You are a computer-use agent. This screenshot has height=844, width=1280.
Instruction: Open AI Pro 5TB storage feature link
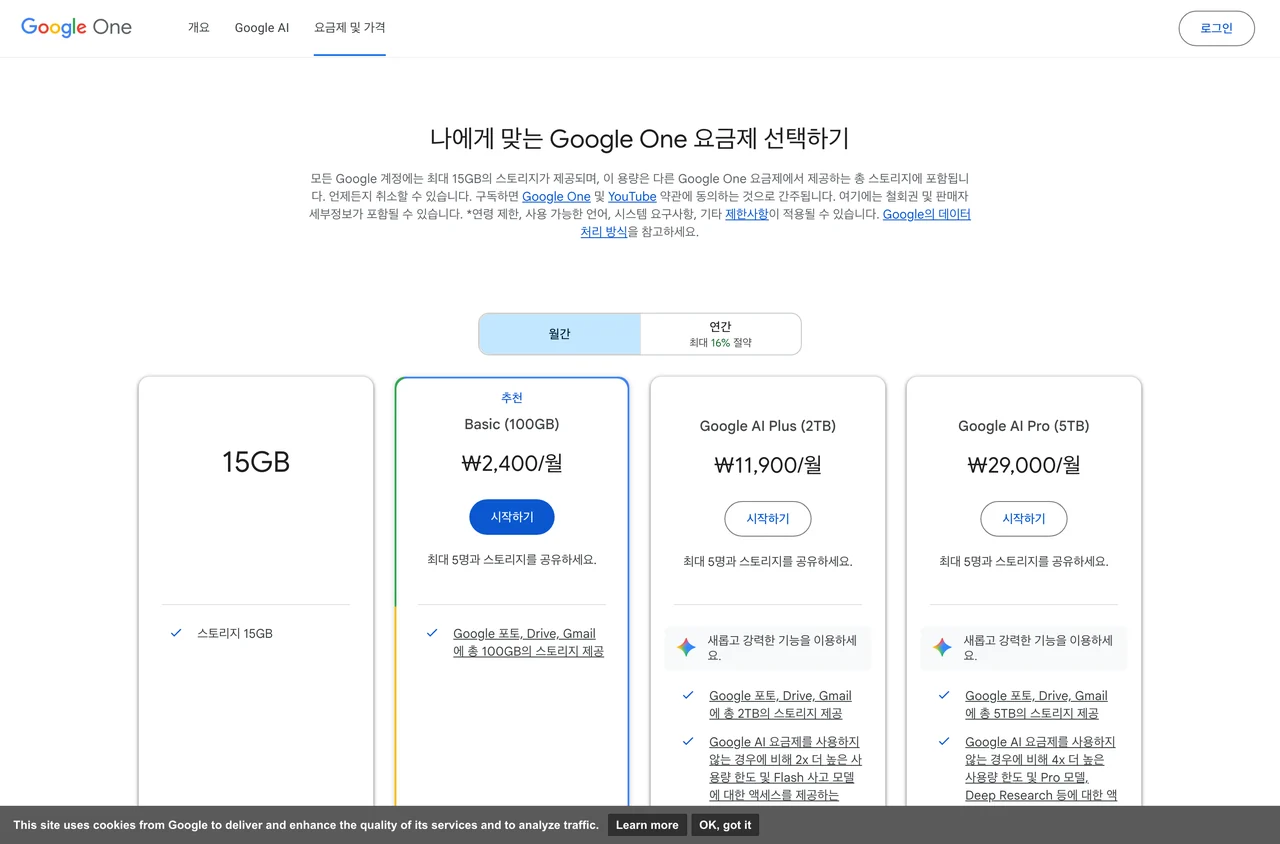pyautogui.click(x=1037, y=704)
